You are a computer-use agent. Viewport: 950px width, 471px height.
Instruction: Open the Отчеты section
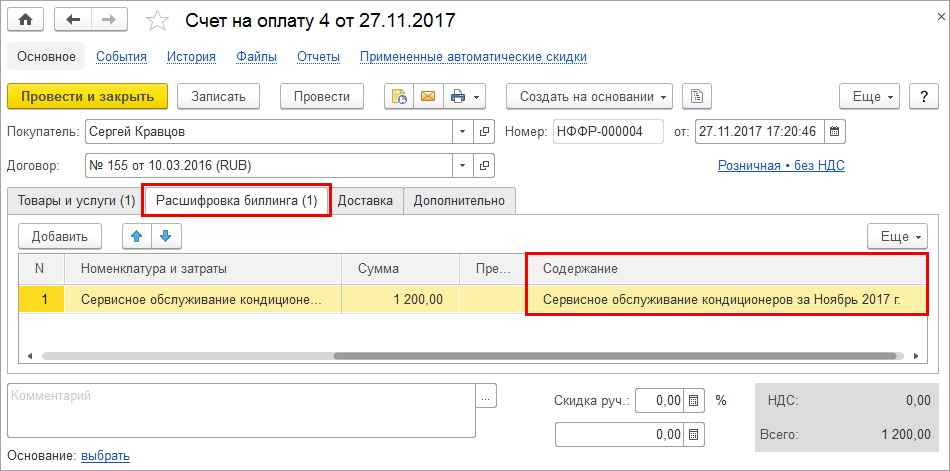[318, 57]
